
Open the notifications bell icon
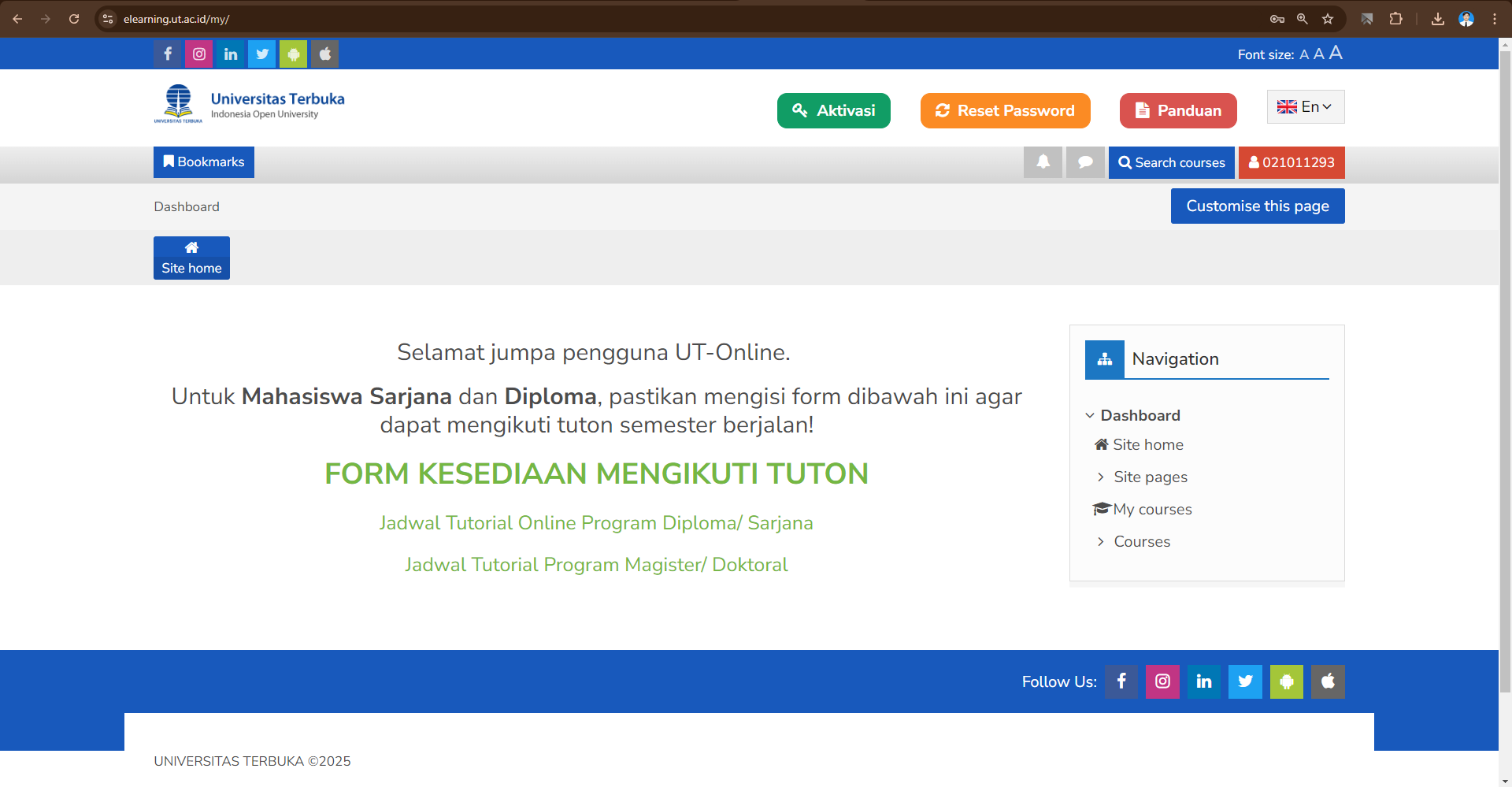[x=1043, y=162]
